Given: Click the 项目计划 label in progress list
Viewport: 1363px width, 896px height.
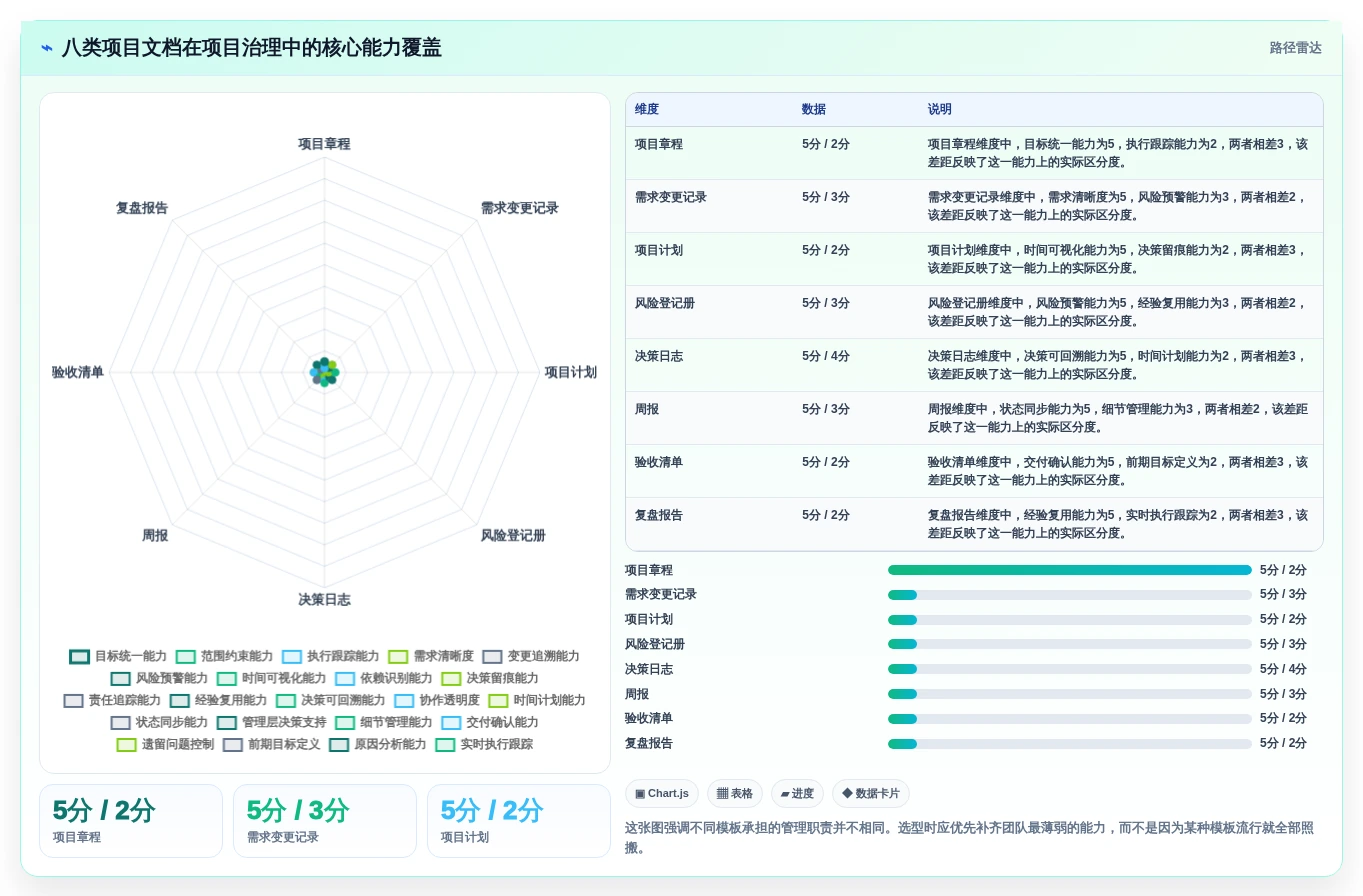Looking at the screenshot, I should [649, 619].
